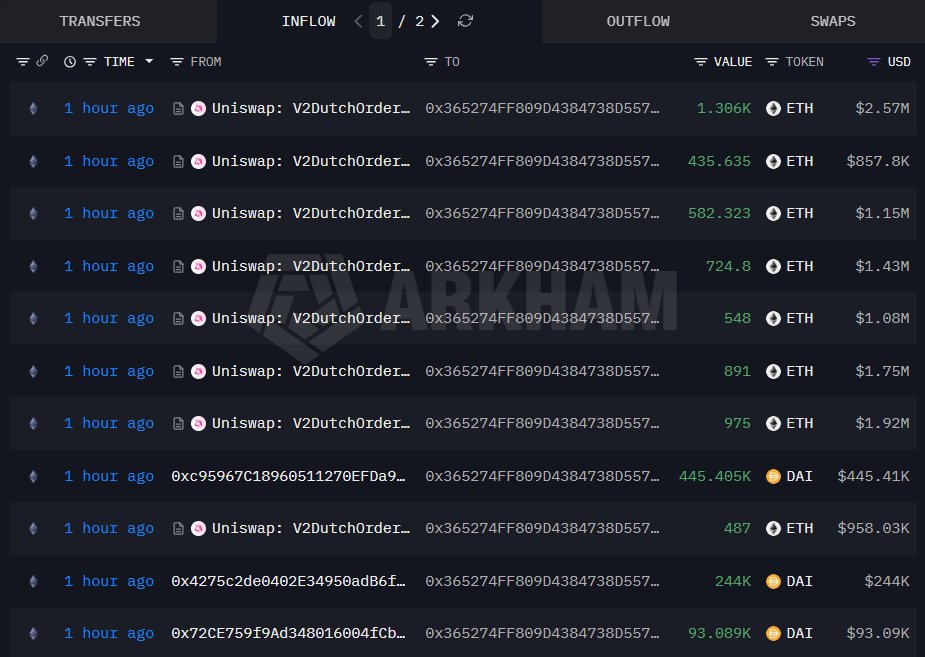Screen dimensions: 925x657
Task: Click ETH token icon in 548 row
Action: 773,318
